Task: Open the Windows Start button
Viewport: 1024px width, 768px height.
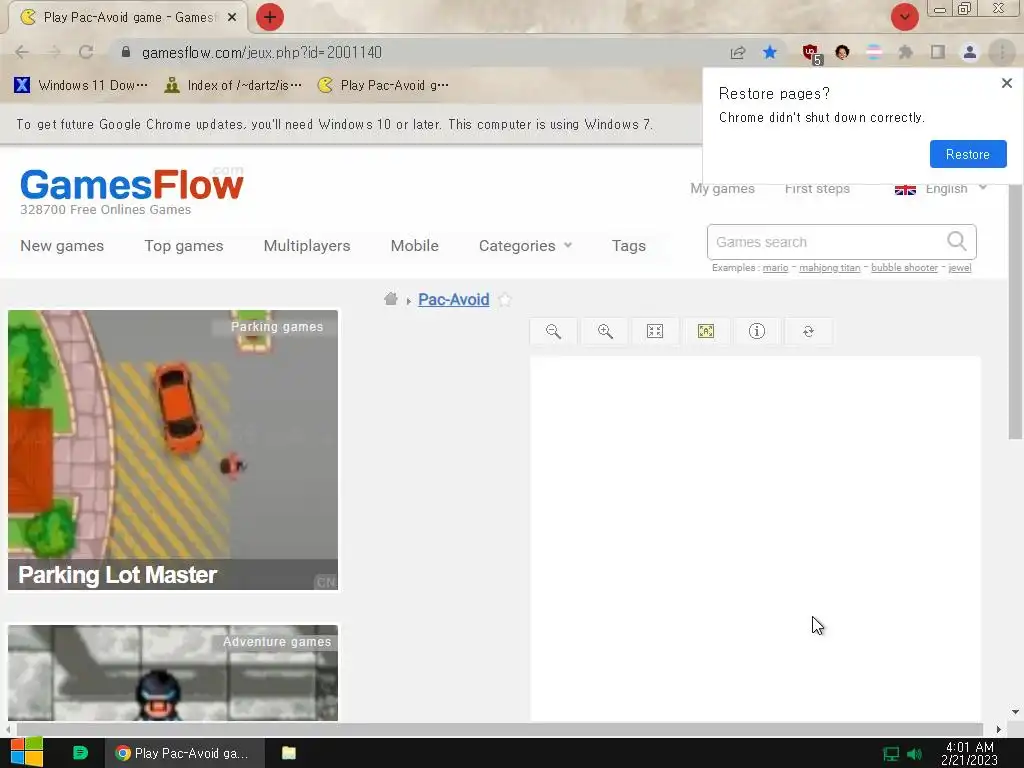Action: [27, 753]
